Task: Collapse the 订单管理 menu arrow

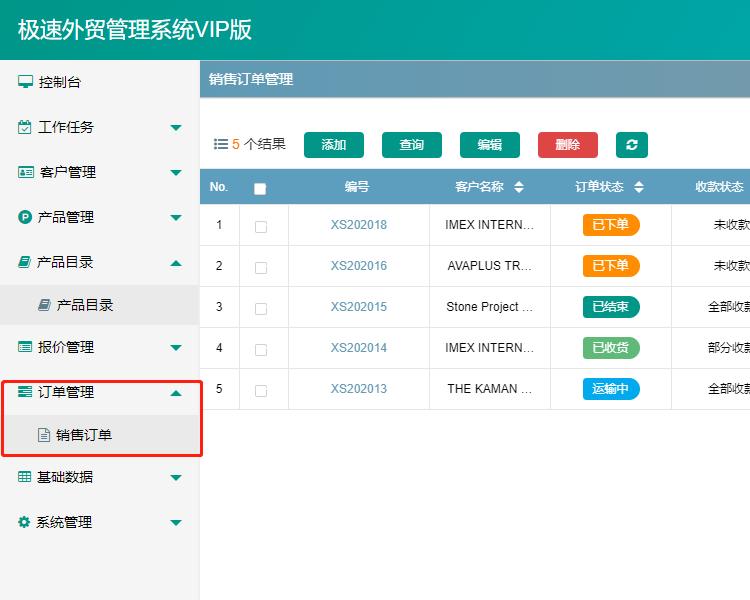Action: (176, 393)
